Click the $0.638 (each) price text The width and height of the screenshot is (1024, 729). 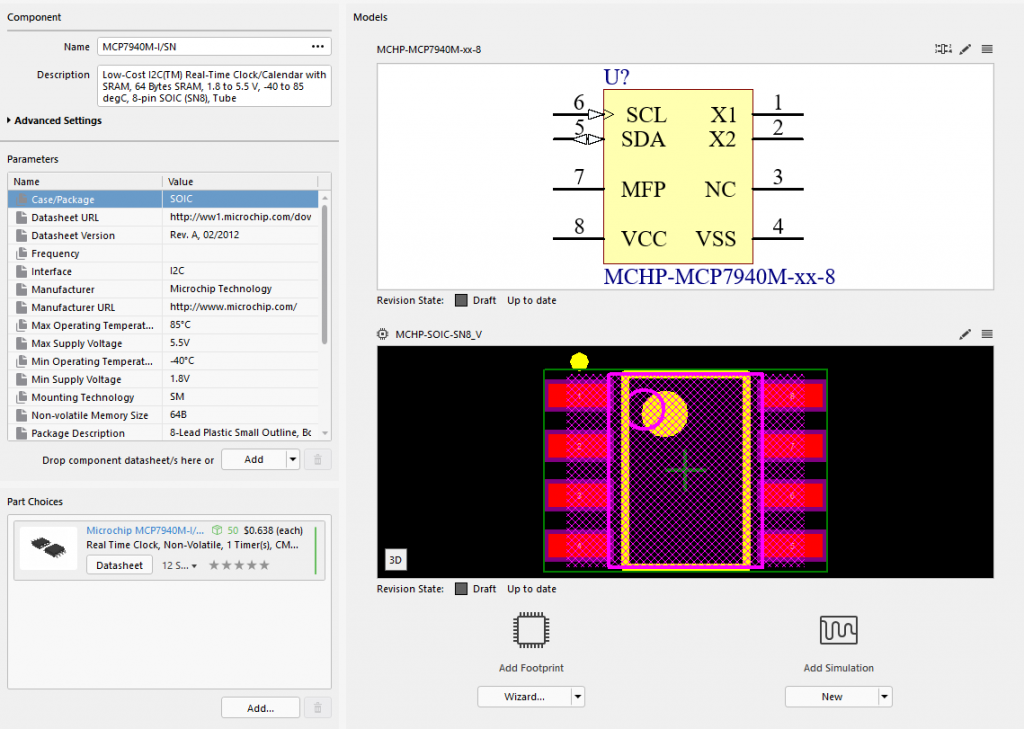(273, 530)
